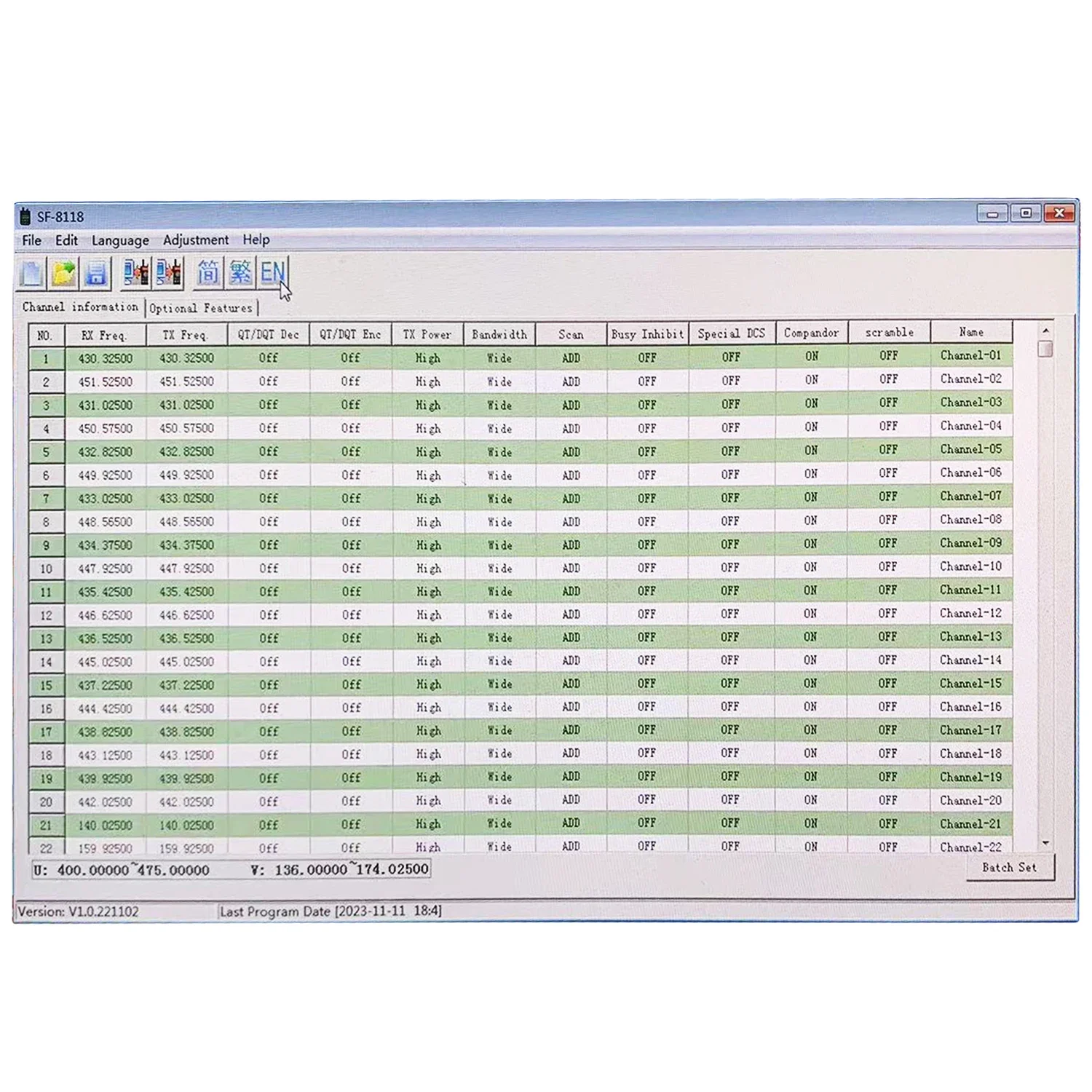Click the scrollbar down arrow of channel table
The height and width of the screenshot is (1092, 1092).
(1045, 843)
